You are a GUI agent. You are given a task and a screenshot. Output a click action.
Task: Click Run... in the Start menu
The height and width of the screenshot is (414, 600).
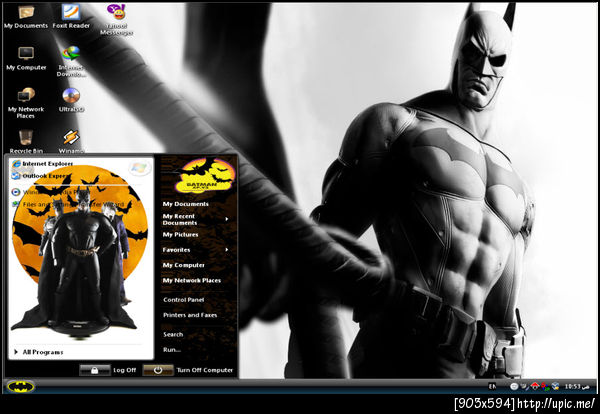coord(172,350)
